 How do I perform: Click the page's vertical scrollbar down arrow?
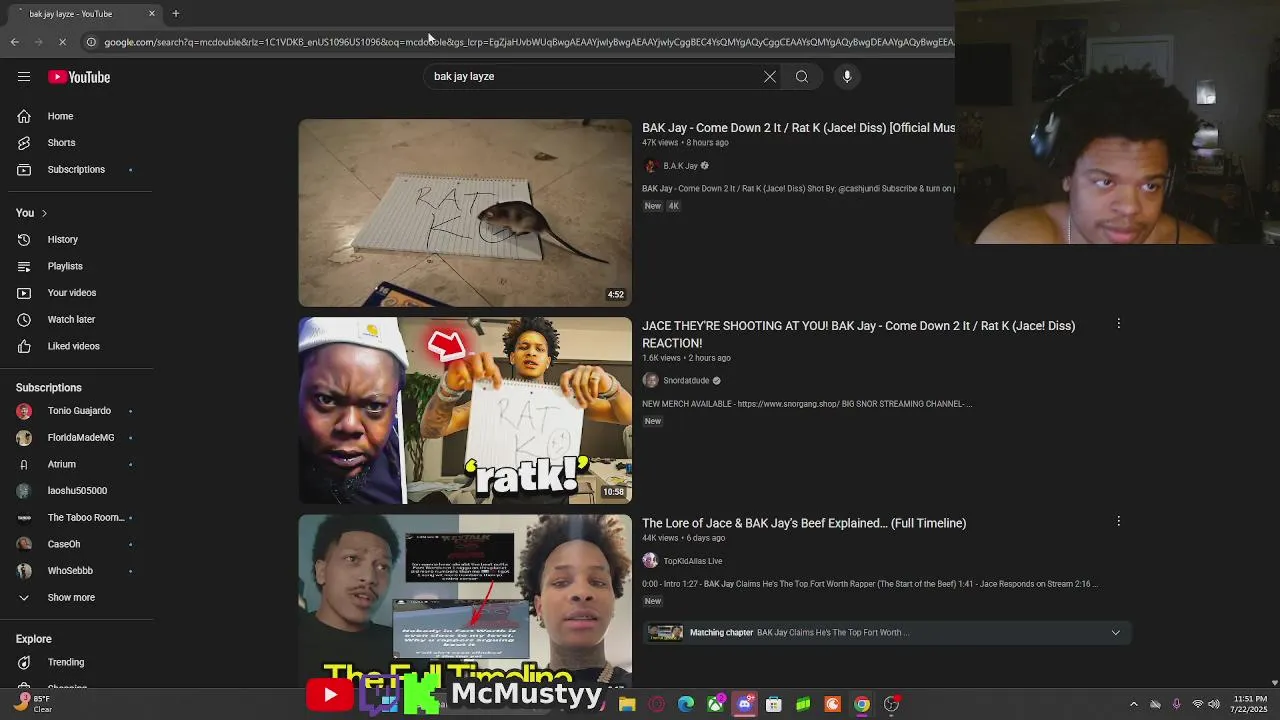pyautogui.click(x=1274, y=683)
